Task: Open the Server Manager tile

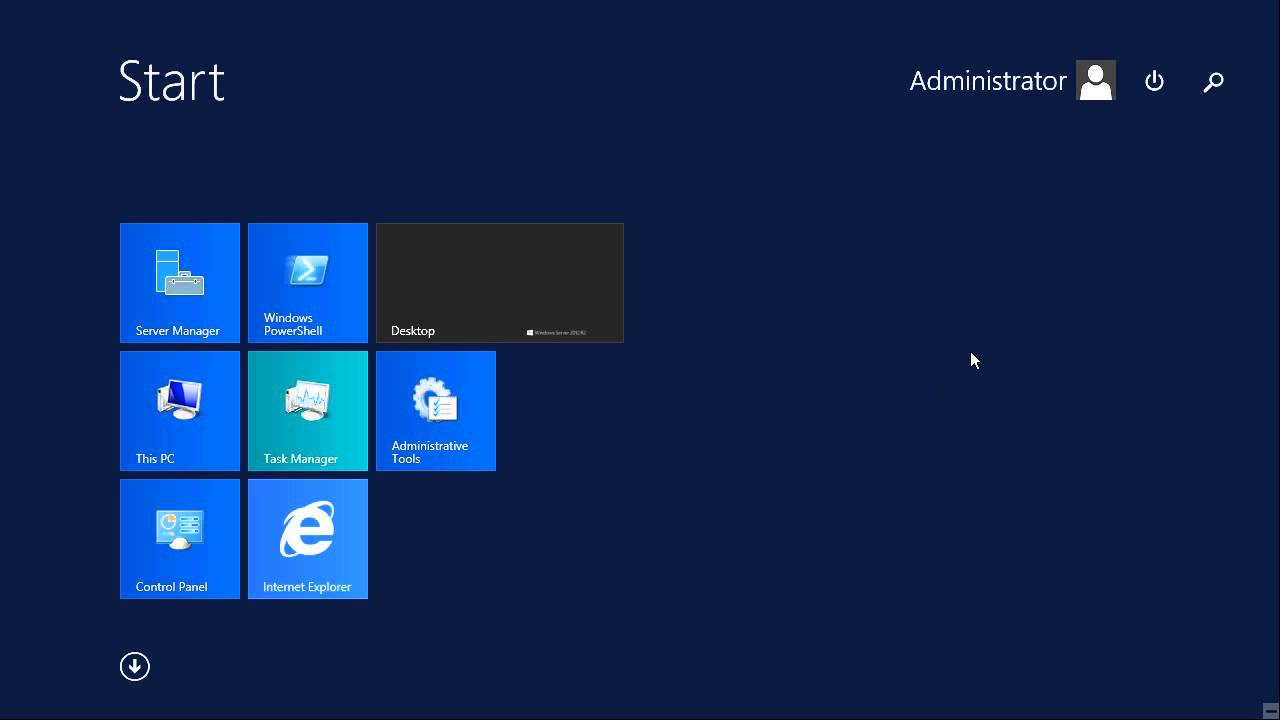Action: coord(180,283)
